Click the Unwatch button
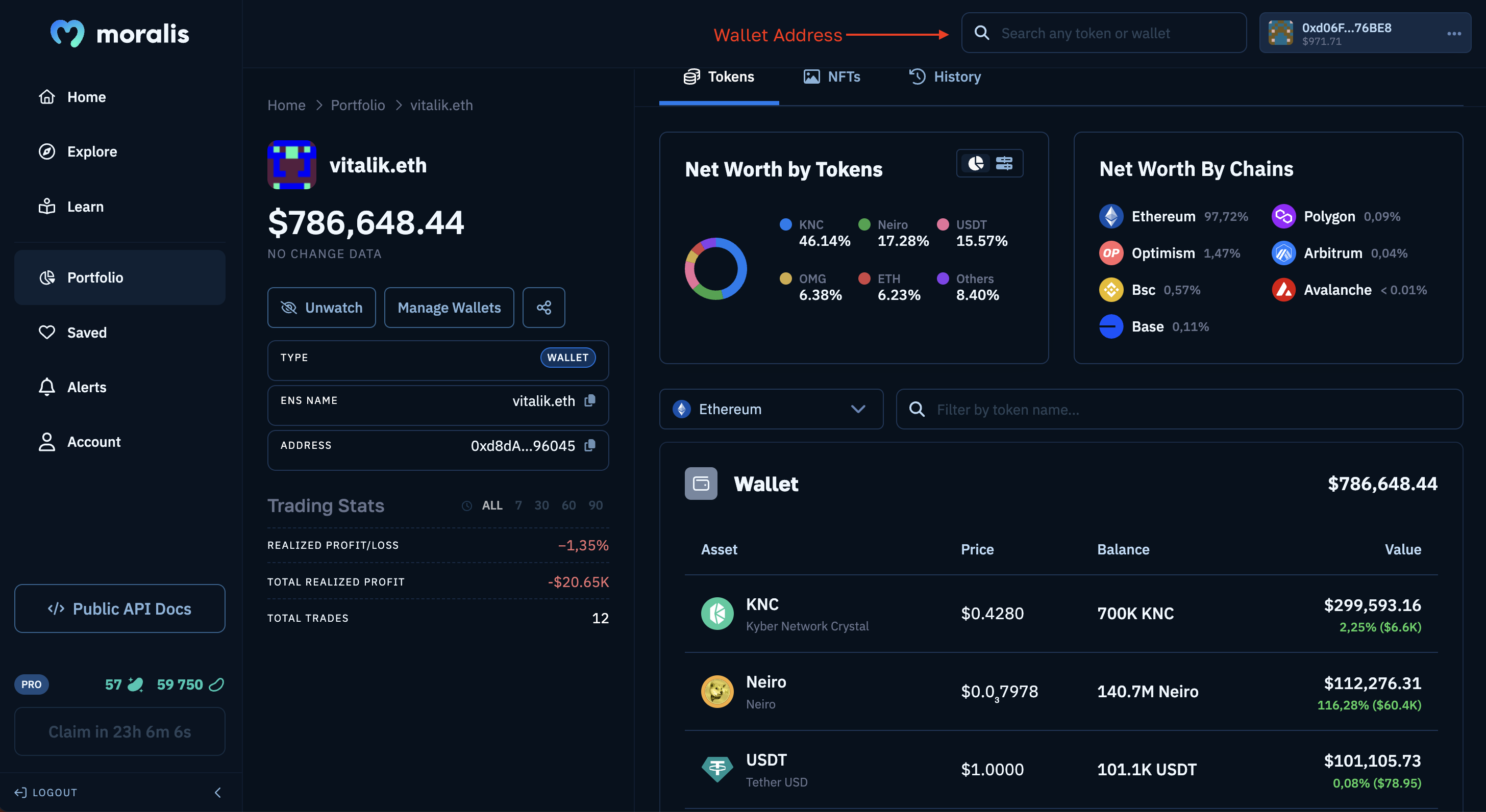The width and height of the screenshot is (1486, 812). click(321, 308)
